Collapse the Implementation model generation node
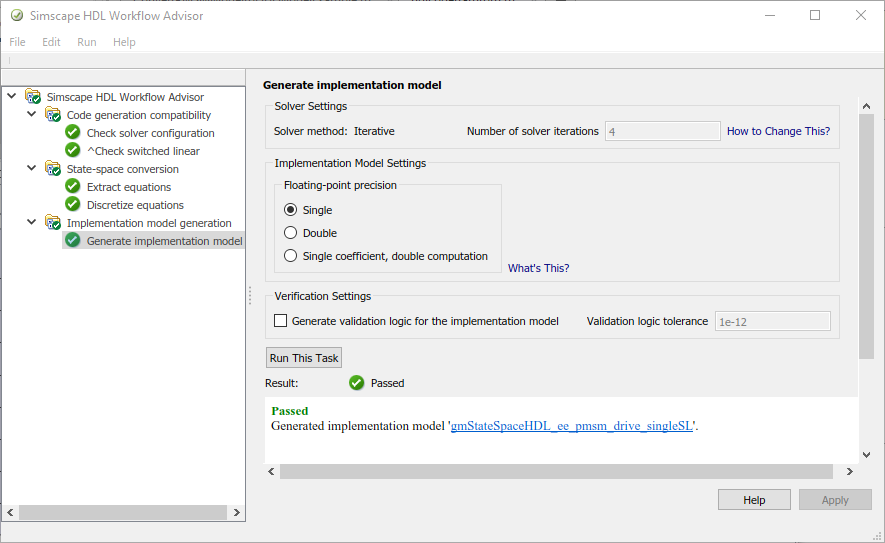The height and width of the screenshot is (543, 885). click(32, 223)
